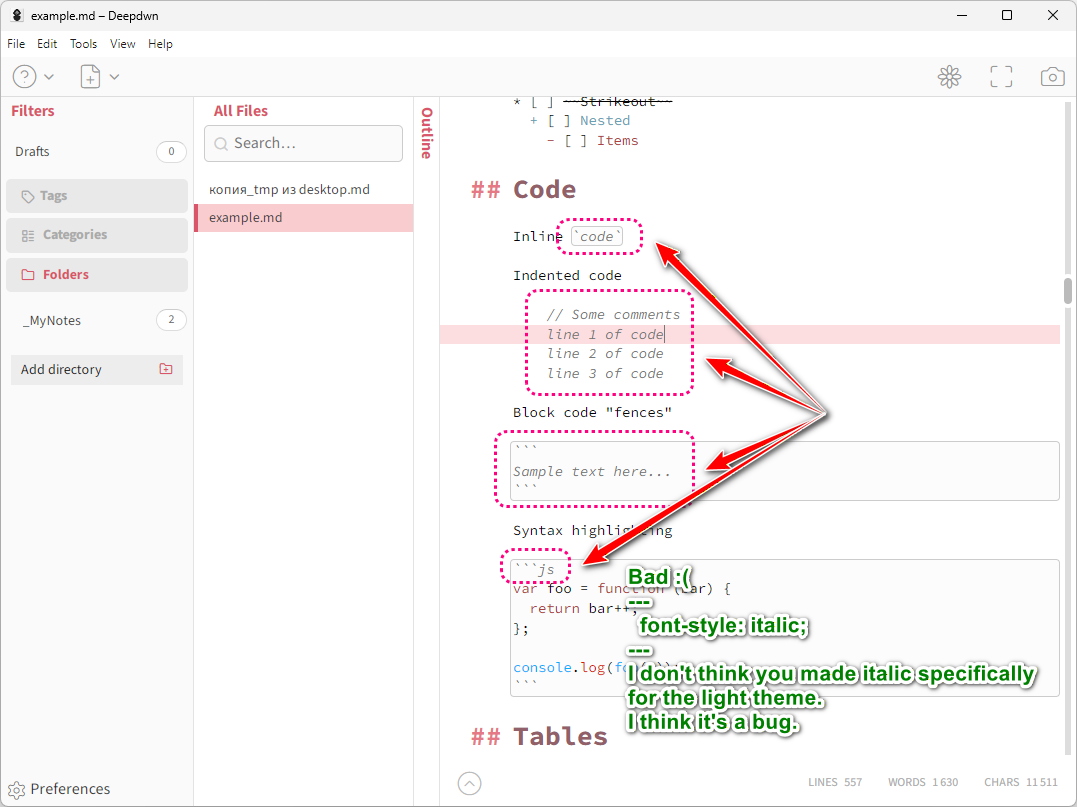This screenshot has width=1077, height=807.
Task: Open the Outline side tab
Action: 427,133
